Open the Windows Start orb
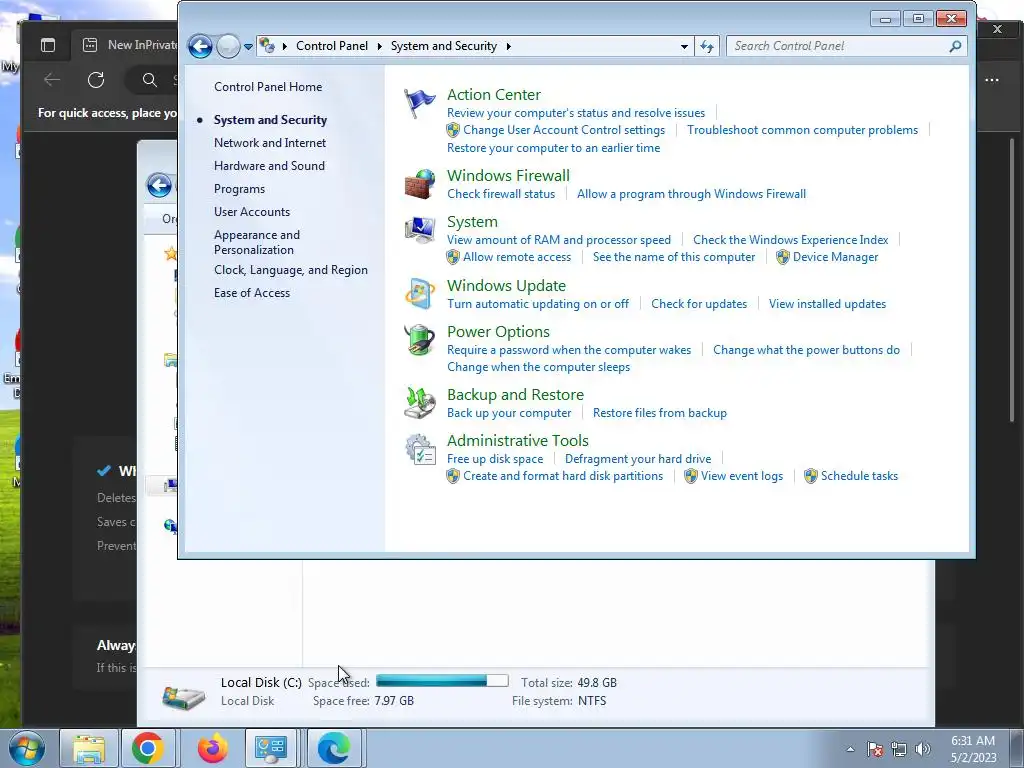1024x768 pixels. (27, 748)
